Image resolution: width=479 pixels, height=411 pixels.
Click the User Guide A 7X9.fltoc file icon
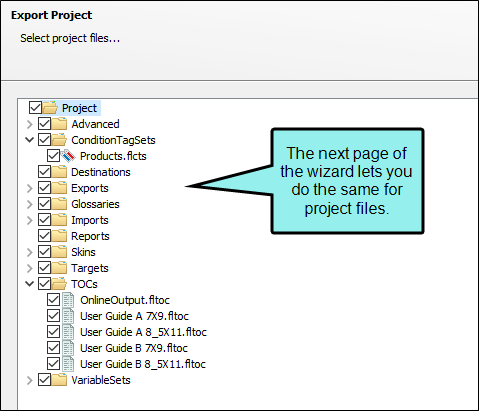(x=68, y=316)
